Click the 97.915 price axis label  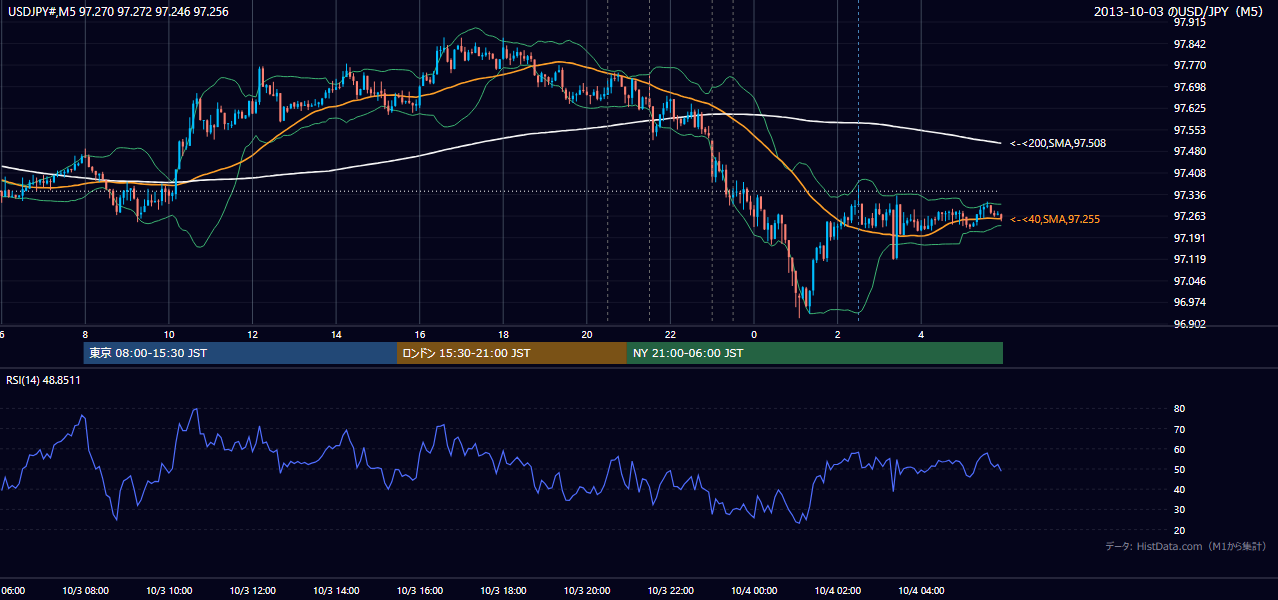coord(1190,22)
